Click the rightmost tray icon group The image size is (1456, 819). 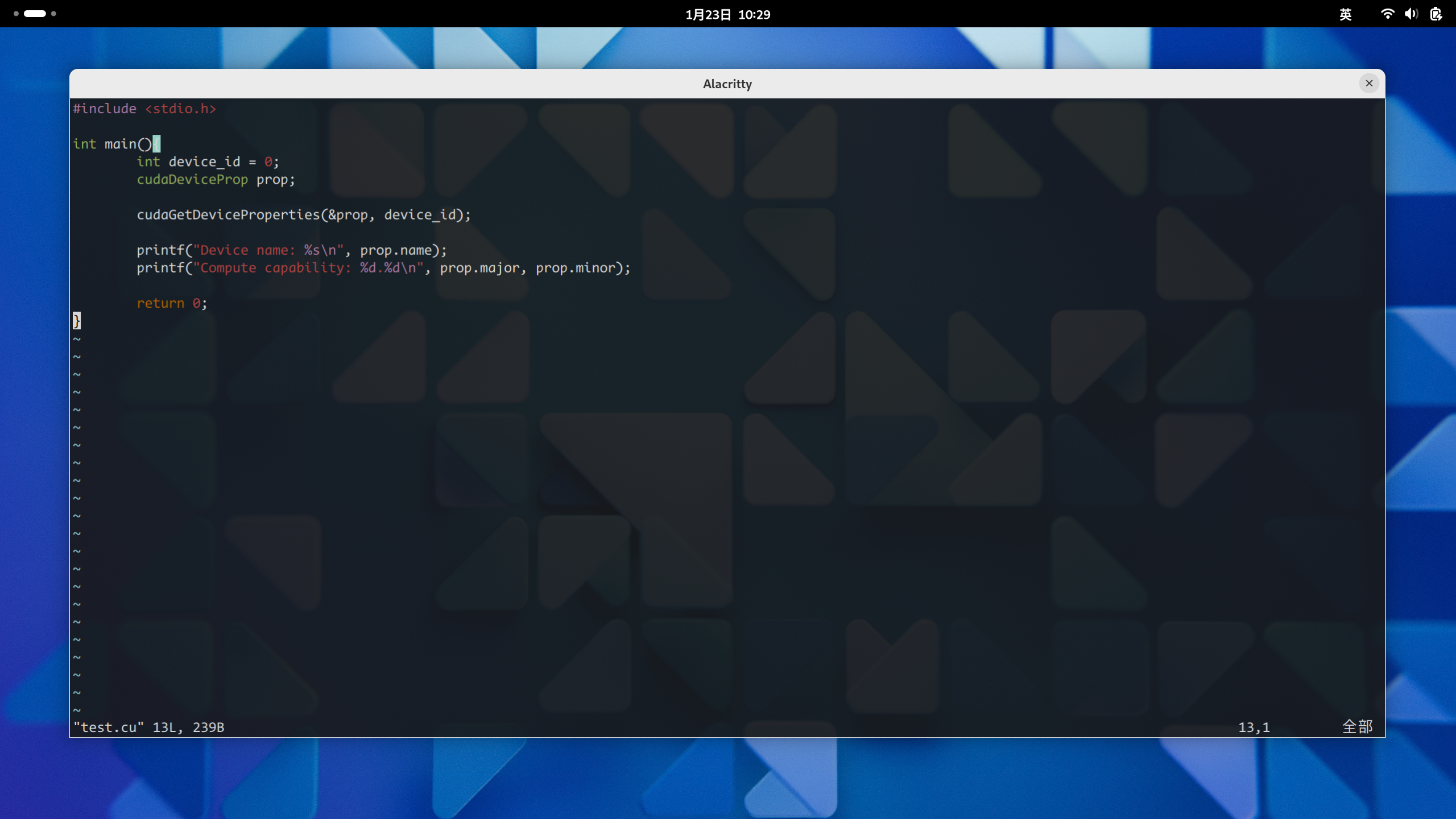[x=1437, y=14]
